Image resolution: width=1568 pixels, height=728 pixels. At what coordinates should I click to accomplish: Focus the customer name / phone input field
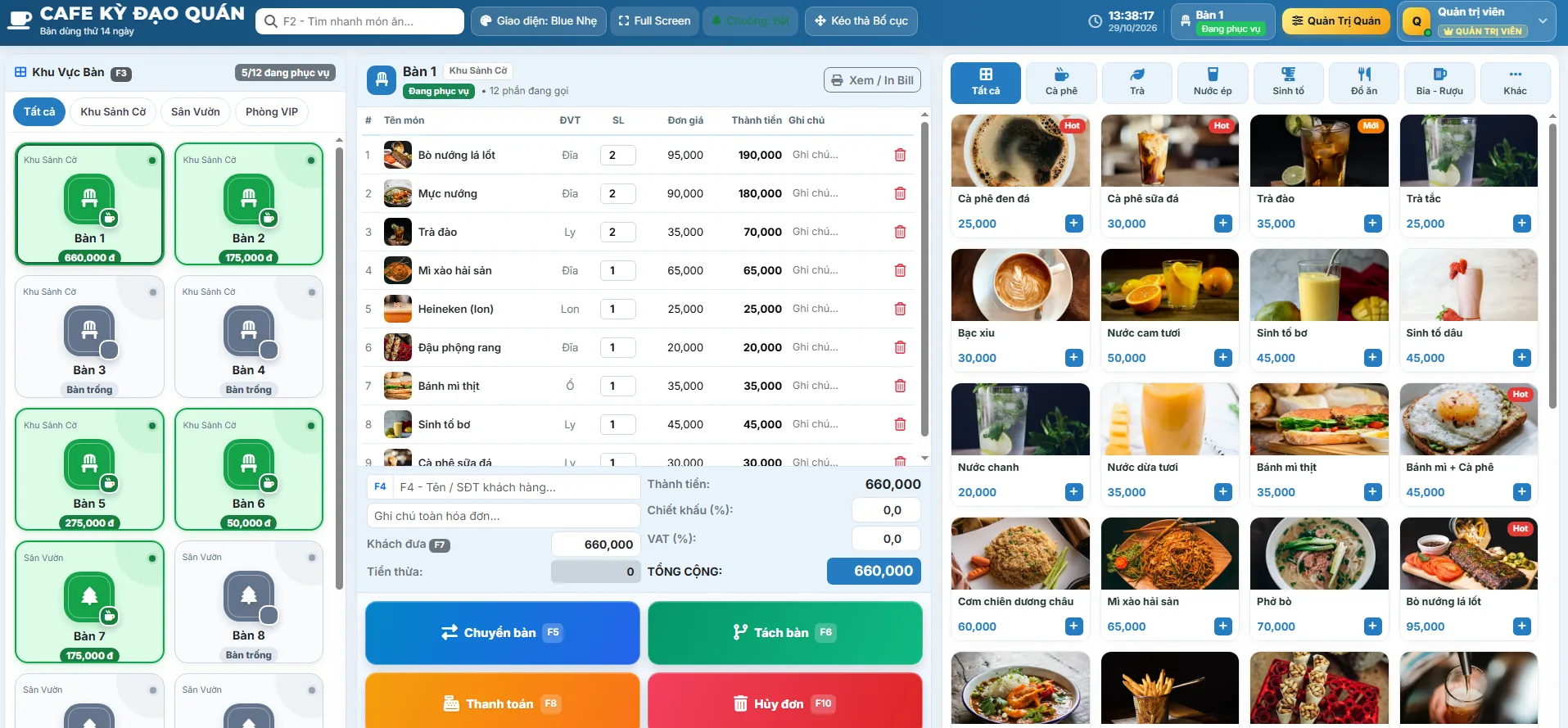coord(516,487)
